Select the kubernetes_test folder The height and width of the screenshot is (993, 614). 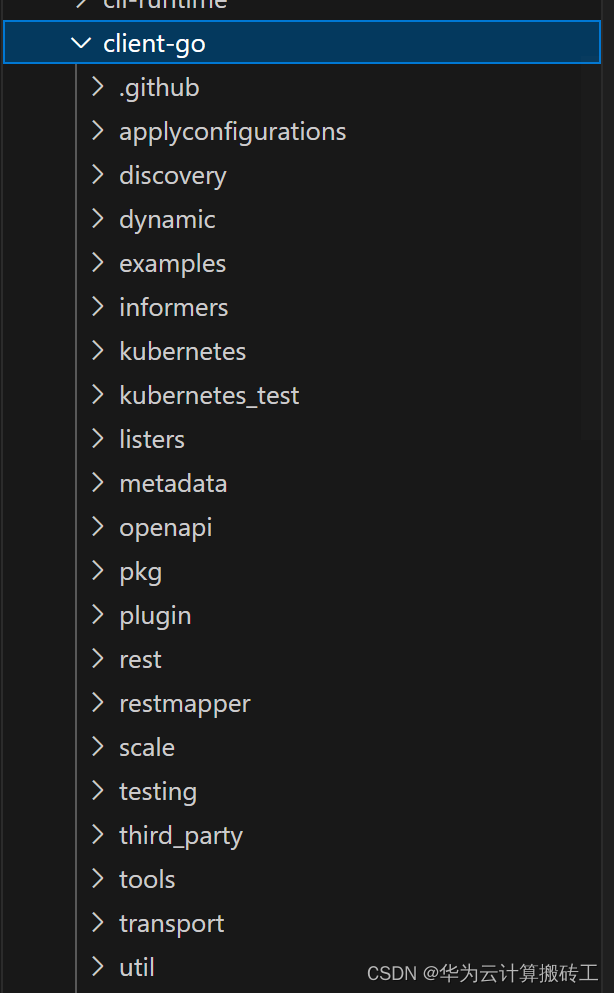pos(208,395)
